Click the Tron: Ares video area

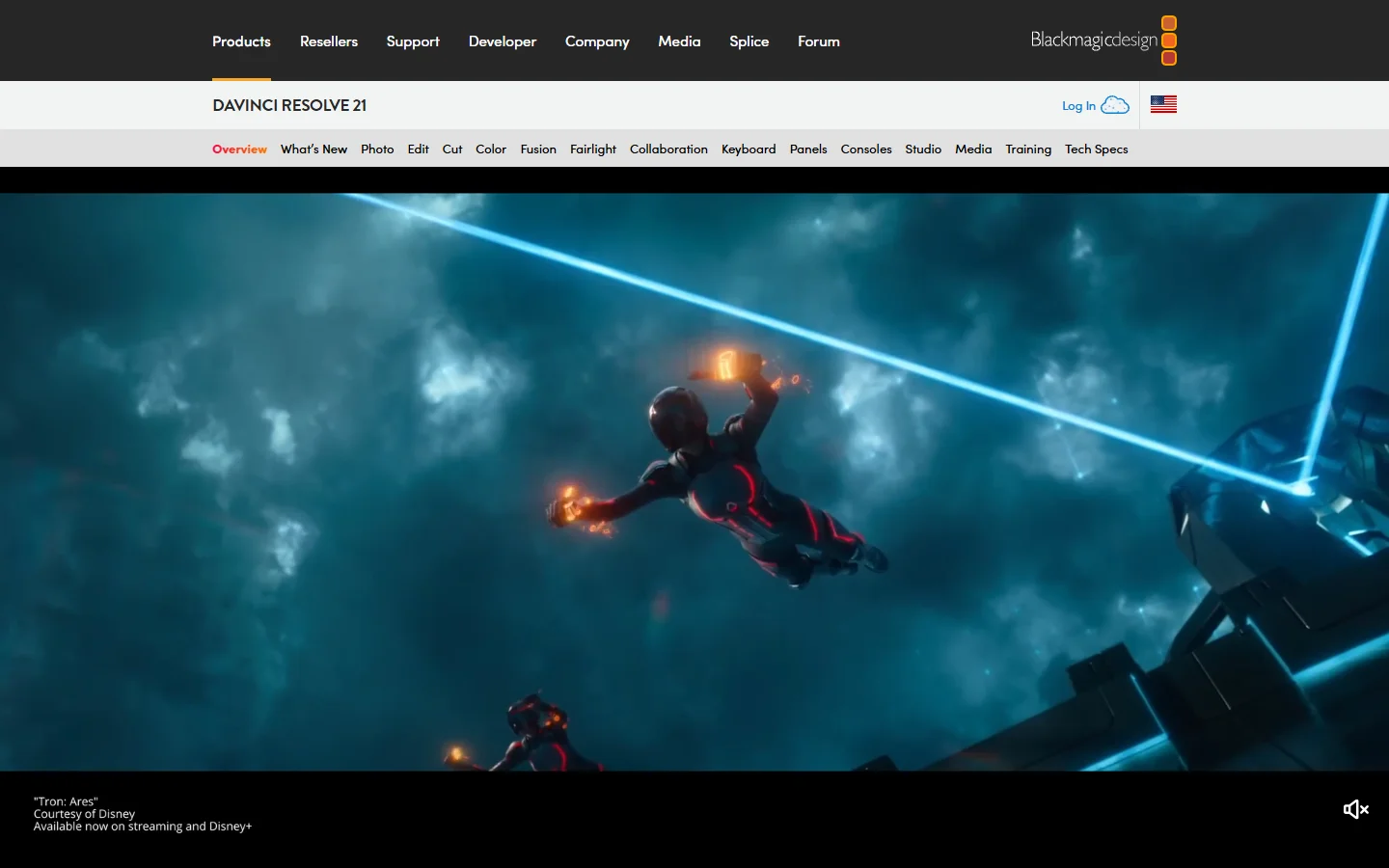coord(694,482)
